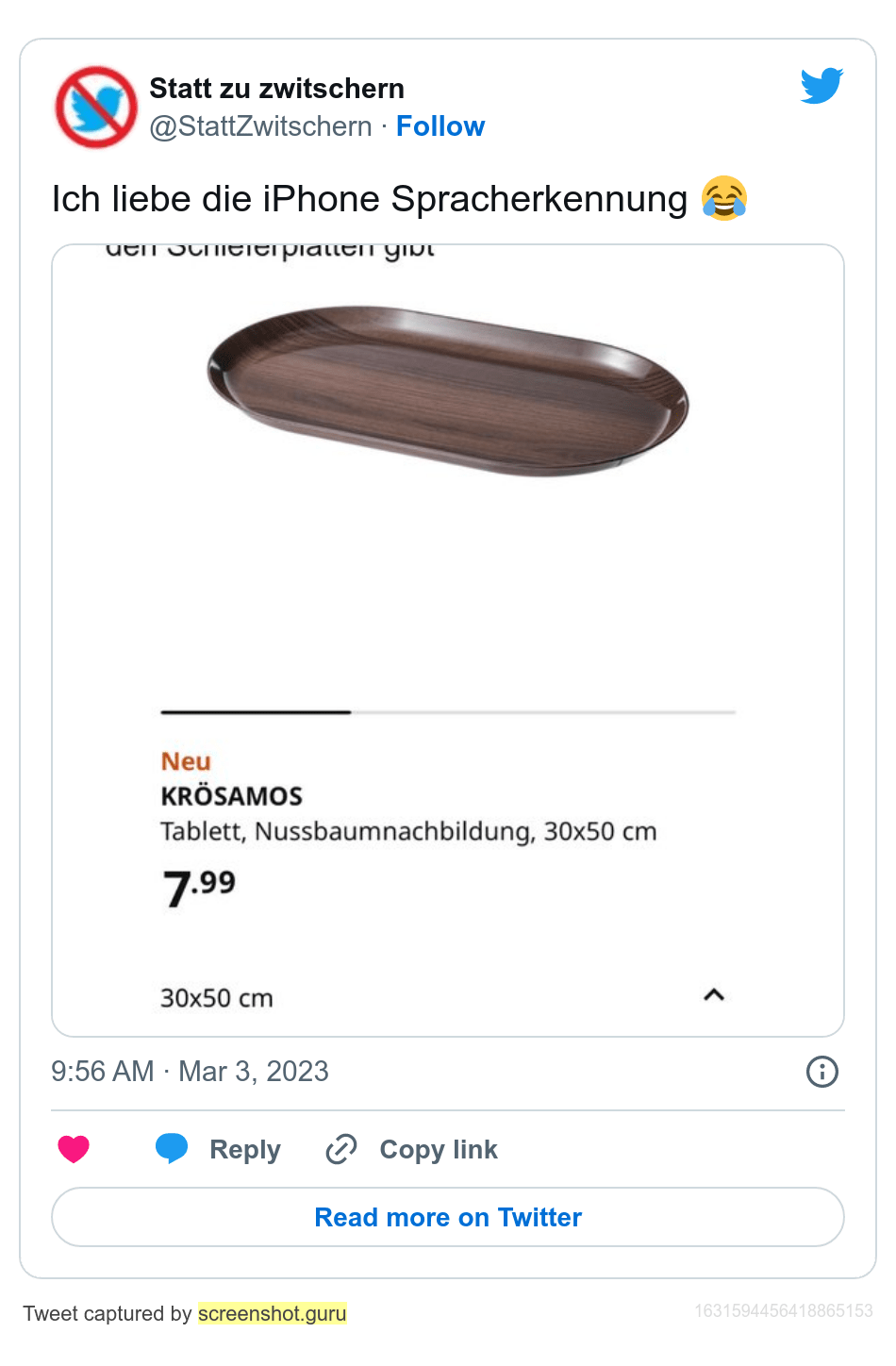Click the Copy link text
The height and width of the screenshot is (1366, 896).
click(x=439, y=1150)
